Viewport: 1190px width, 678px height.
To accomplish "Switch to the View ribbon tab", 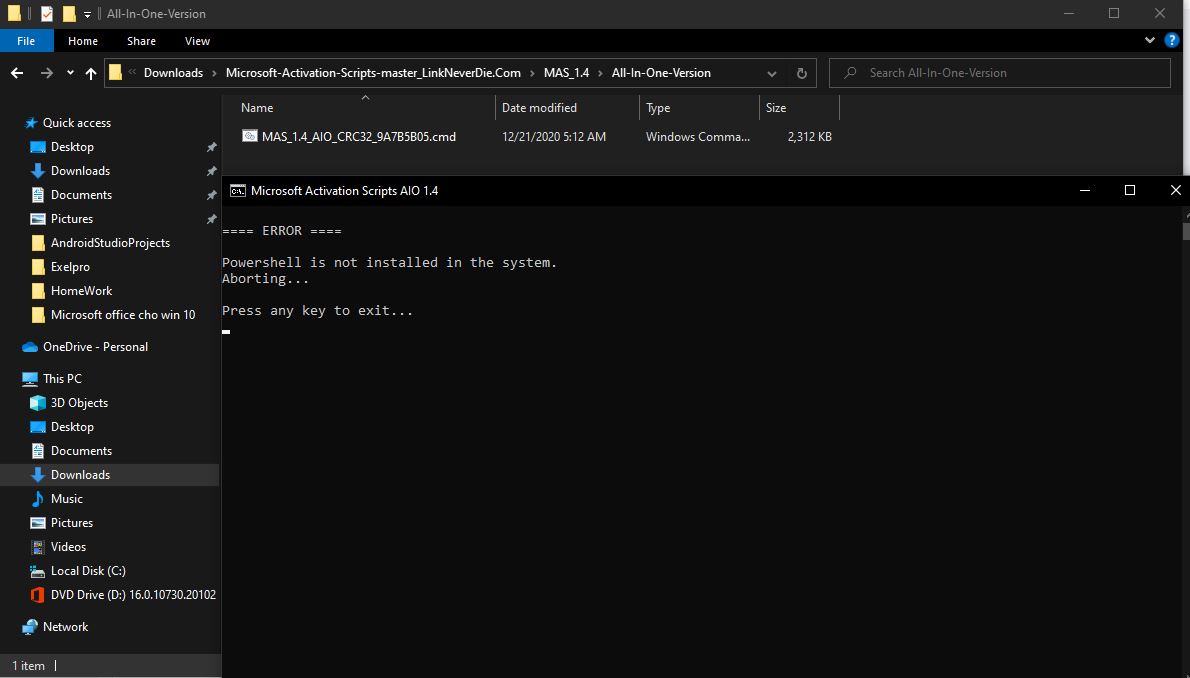I will (x=197, y=41).
